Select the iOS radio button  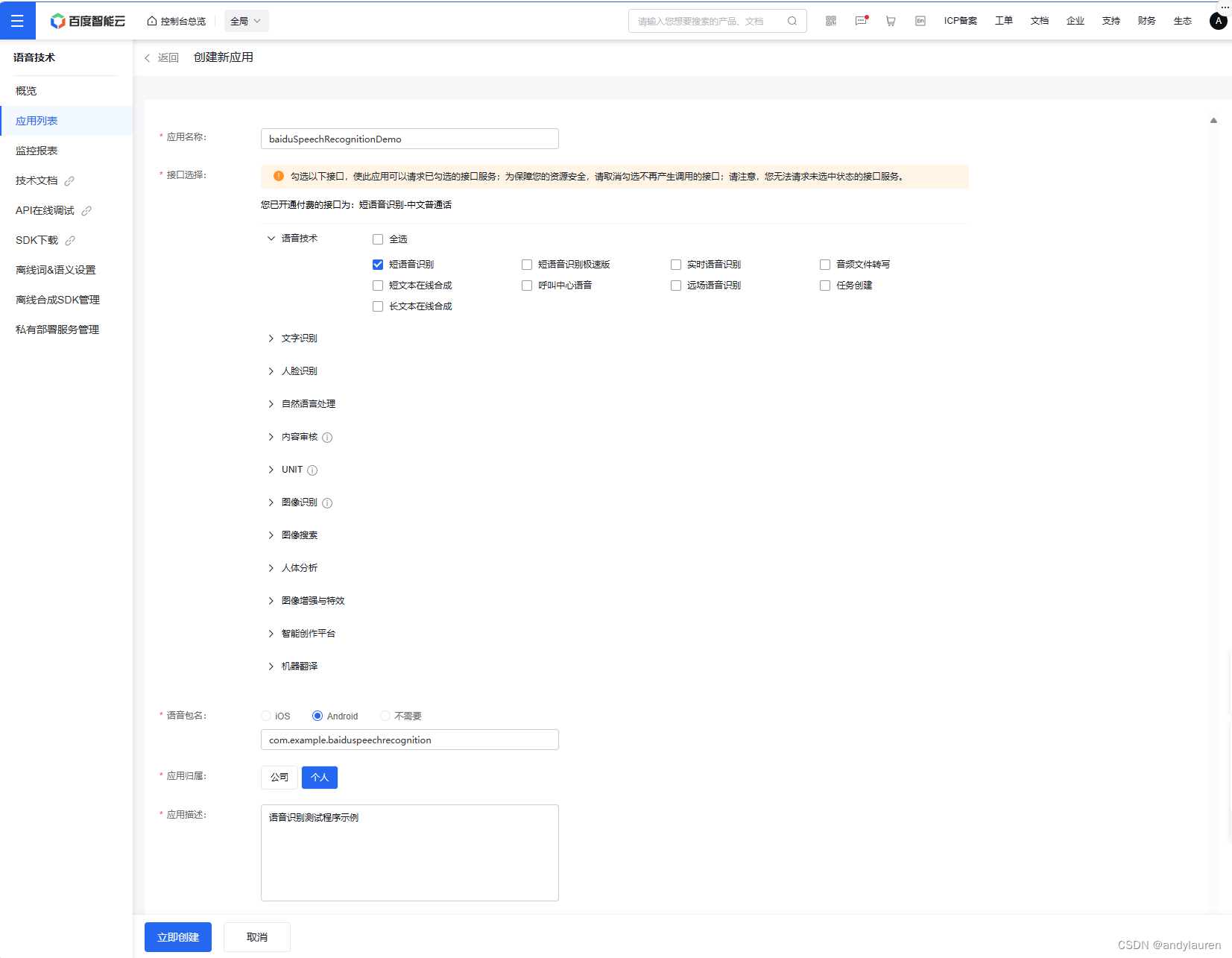tap(266, 716)
